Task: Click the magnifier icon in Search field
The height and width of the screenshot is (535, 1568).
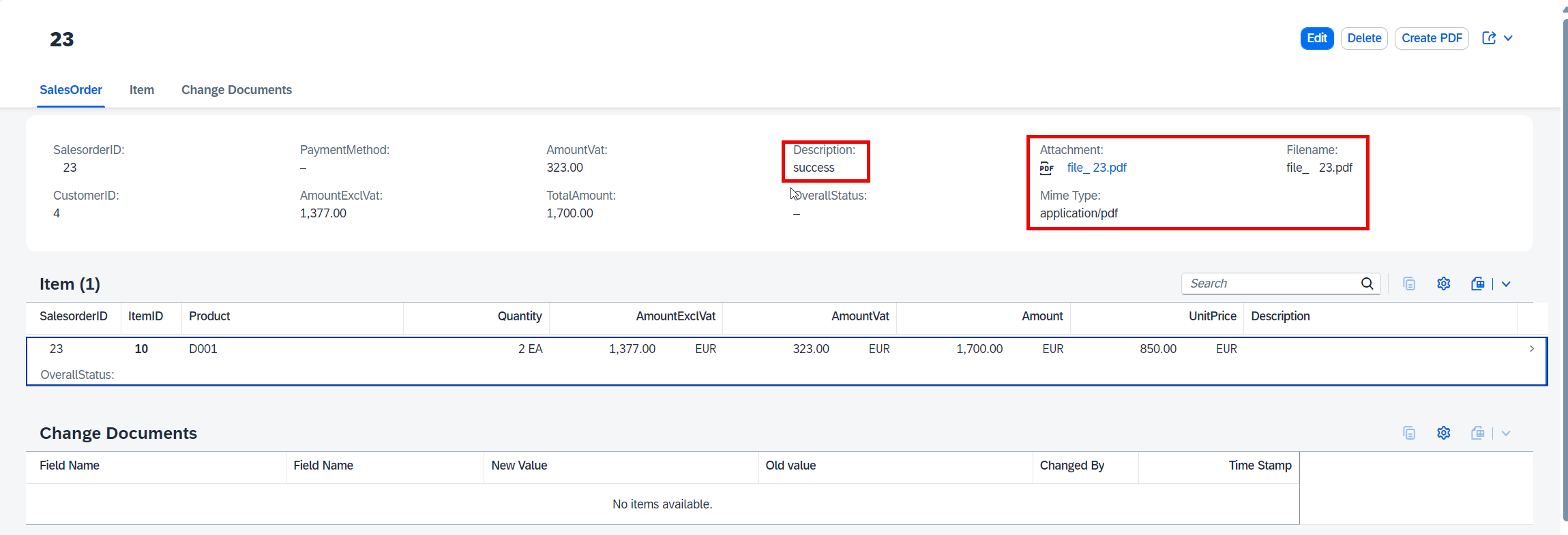Action: (1367, 284)
